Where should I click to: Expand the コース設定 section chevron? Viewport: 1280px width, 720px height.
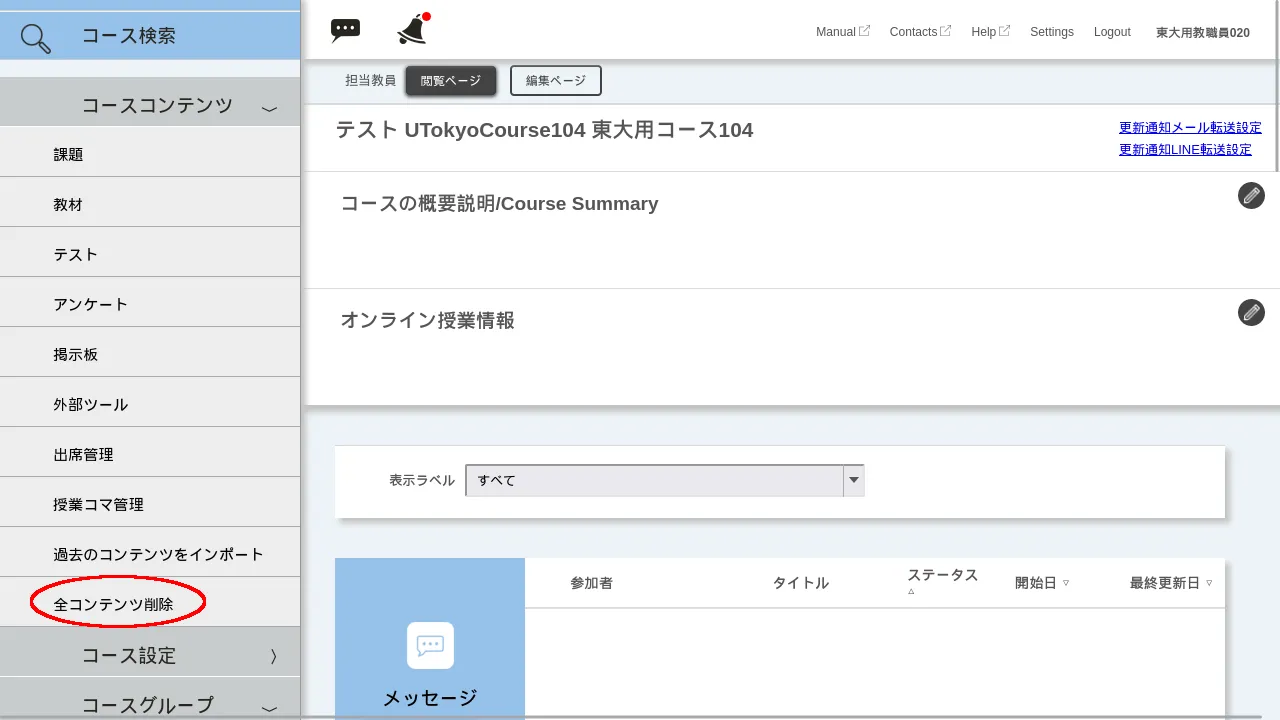click(272, 655)
